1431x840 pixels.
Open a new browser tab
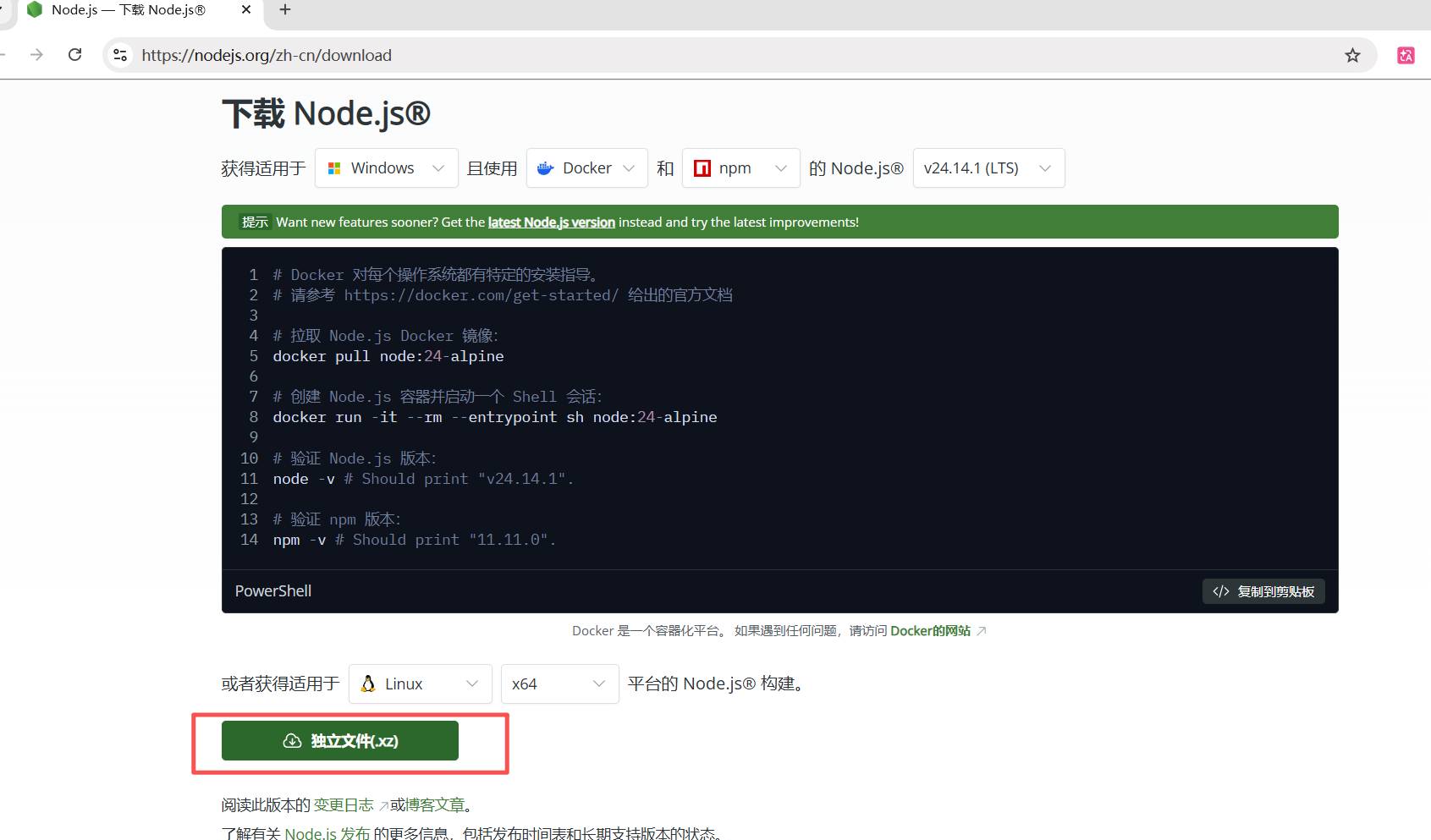285,10
